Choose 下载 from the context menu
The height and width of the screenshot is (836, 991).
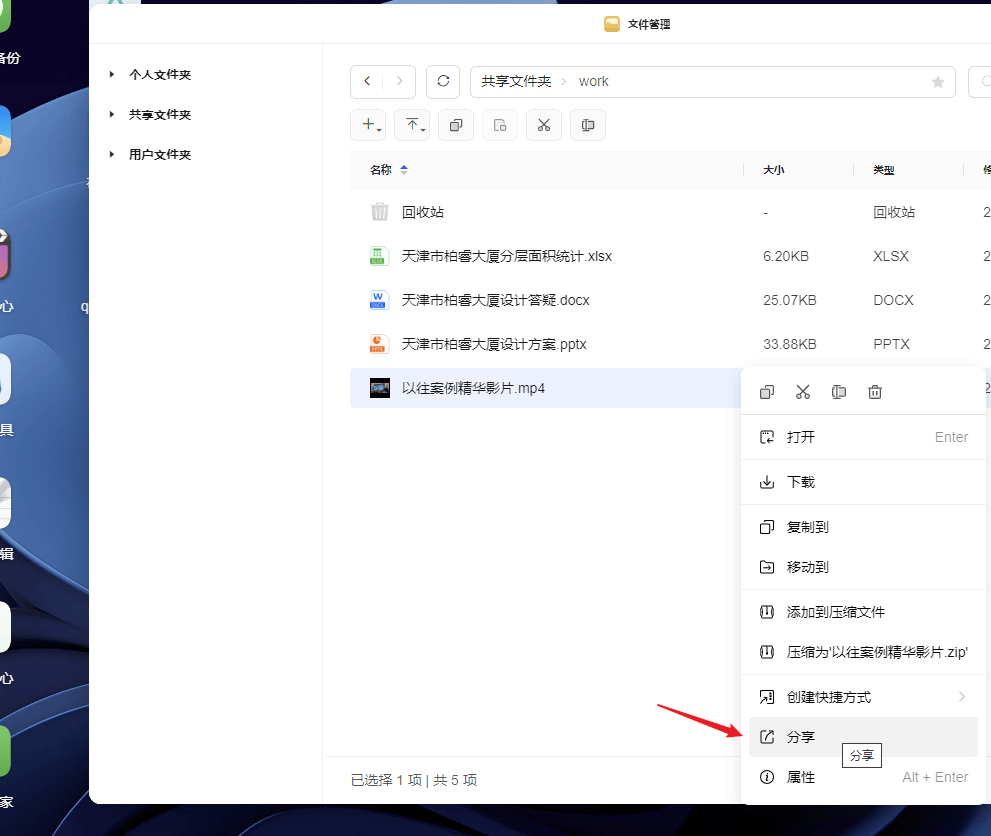(x=800, y=481)
